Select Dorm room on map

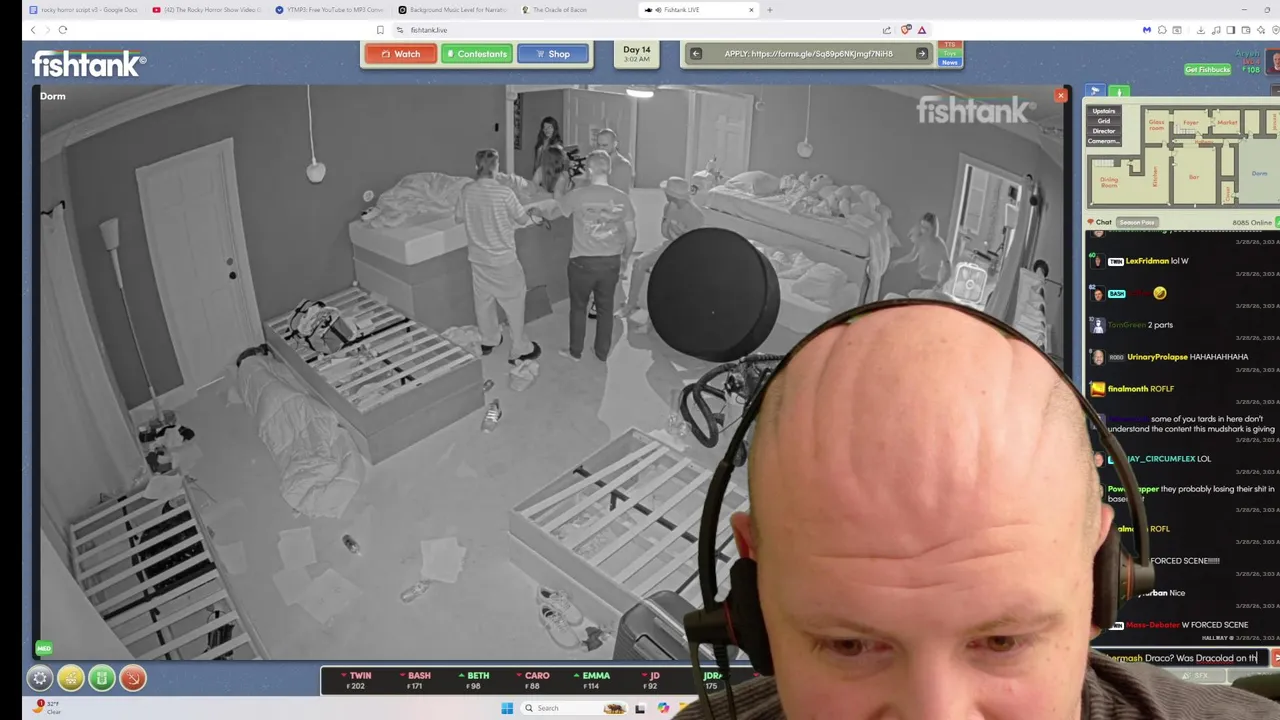point(1259,173)
